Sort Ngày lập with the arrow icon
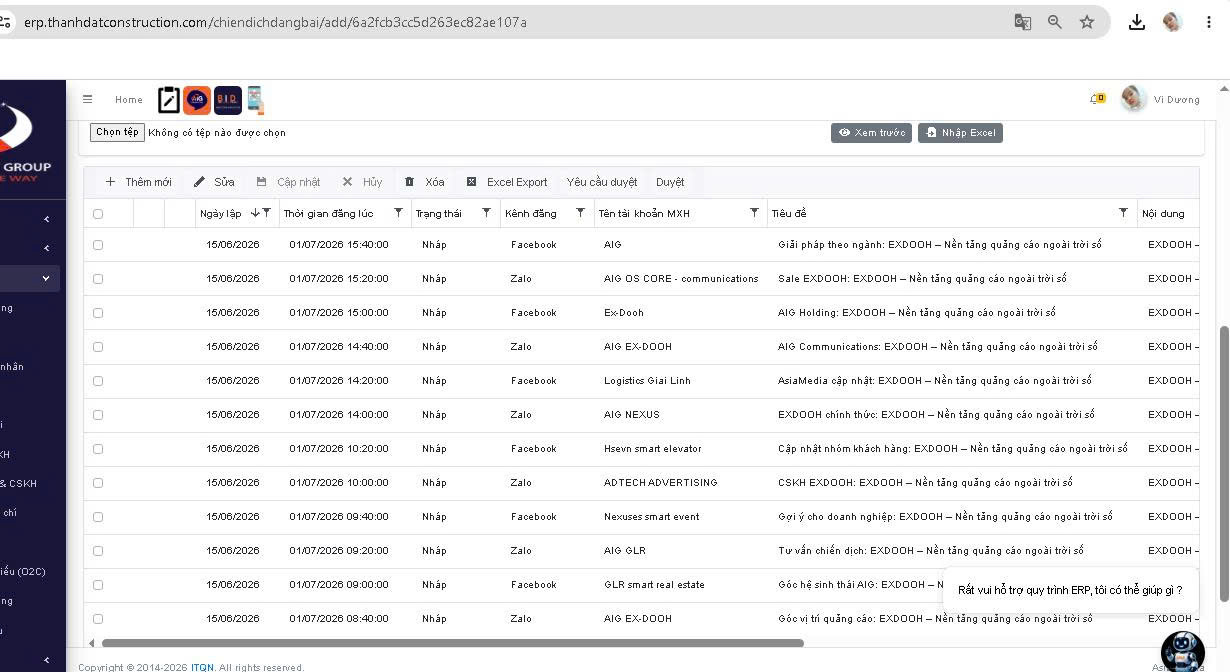 click(255, 213)
